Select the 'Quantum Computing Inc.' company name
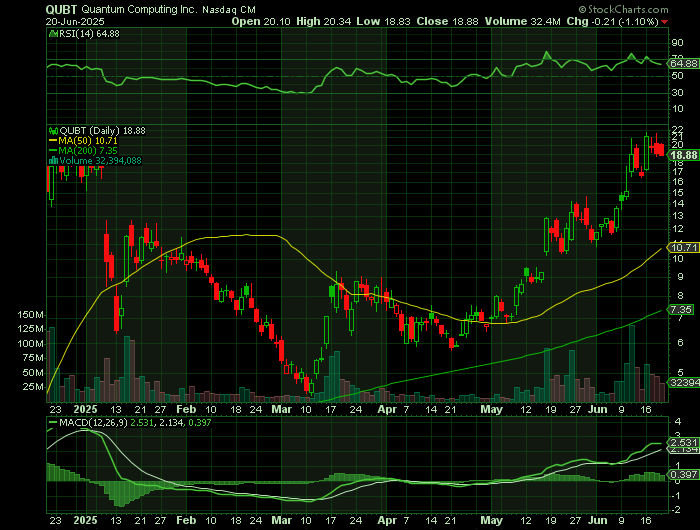 click(x=139, y=9)
